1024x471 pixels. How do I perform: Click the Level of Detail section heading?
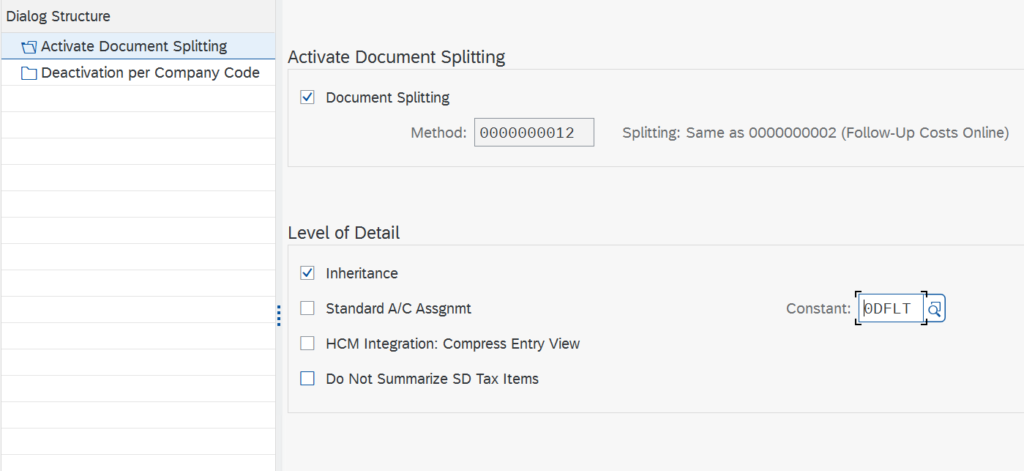click(x=343, y=233)
